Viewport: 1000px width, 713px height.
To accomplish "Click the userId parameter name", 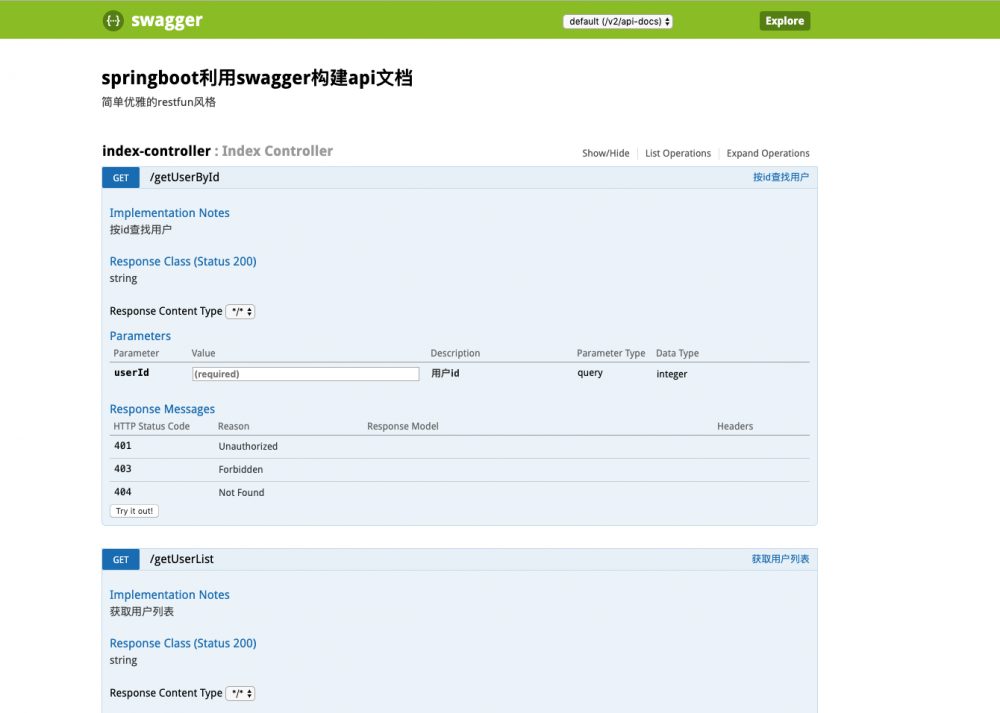I will [131, 372].
